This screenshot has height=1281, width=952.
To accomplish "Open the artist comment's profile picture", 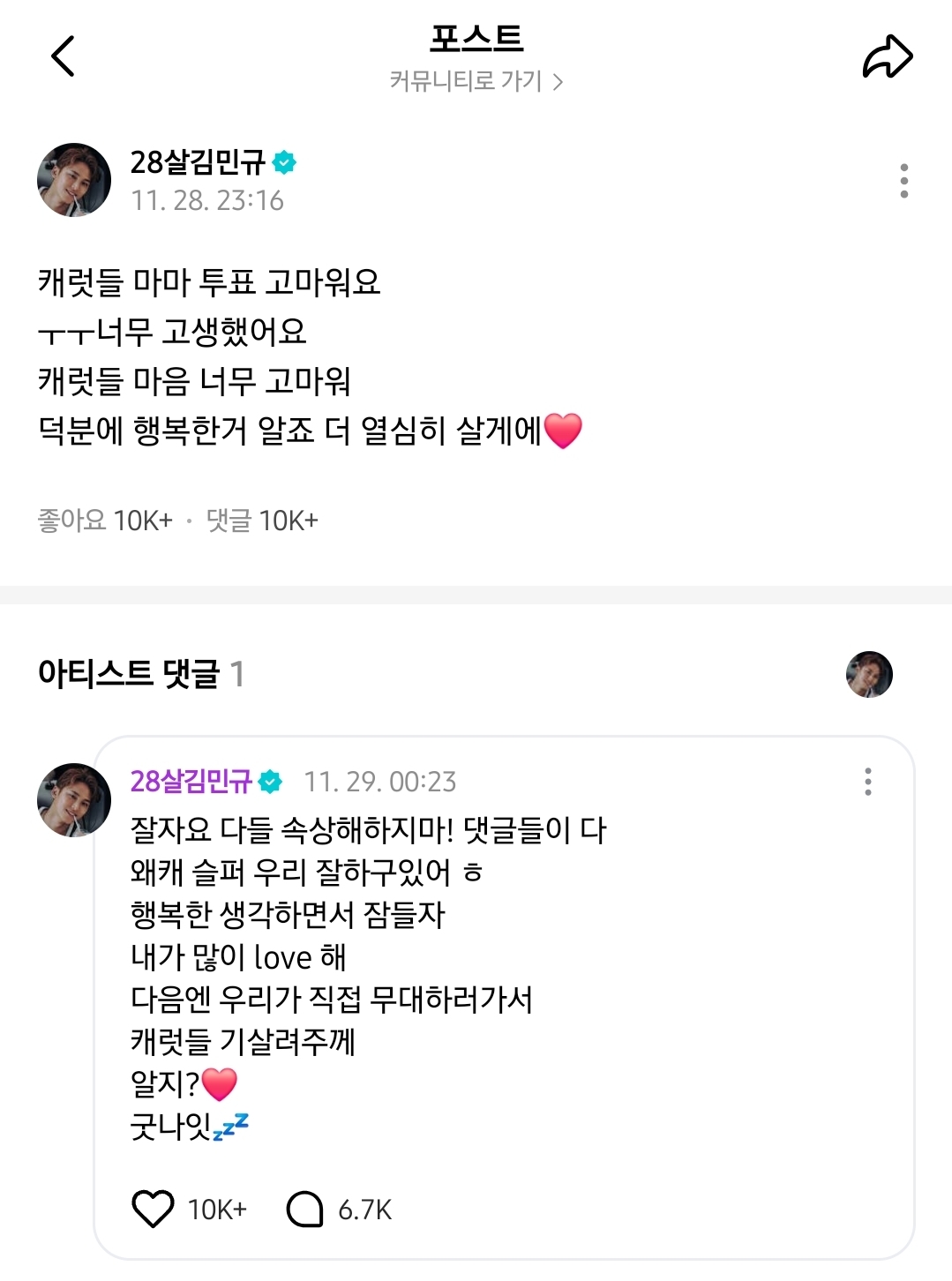I will 74,800.
